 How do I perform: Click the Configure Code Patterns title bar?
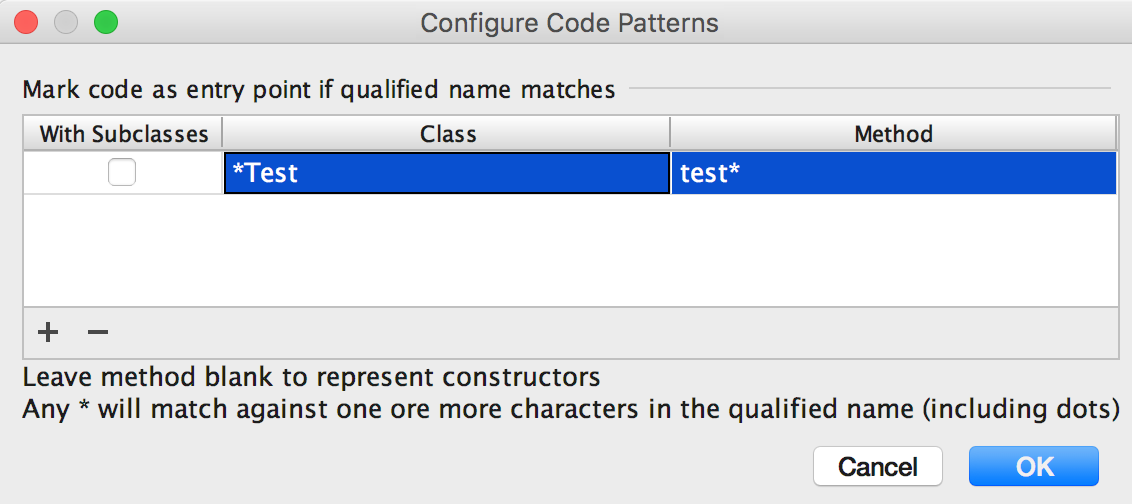tap(569, 23)
